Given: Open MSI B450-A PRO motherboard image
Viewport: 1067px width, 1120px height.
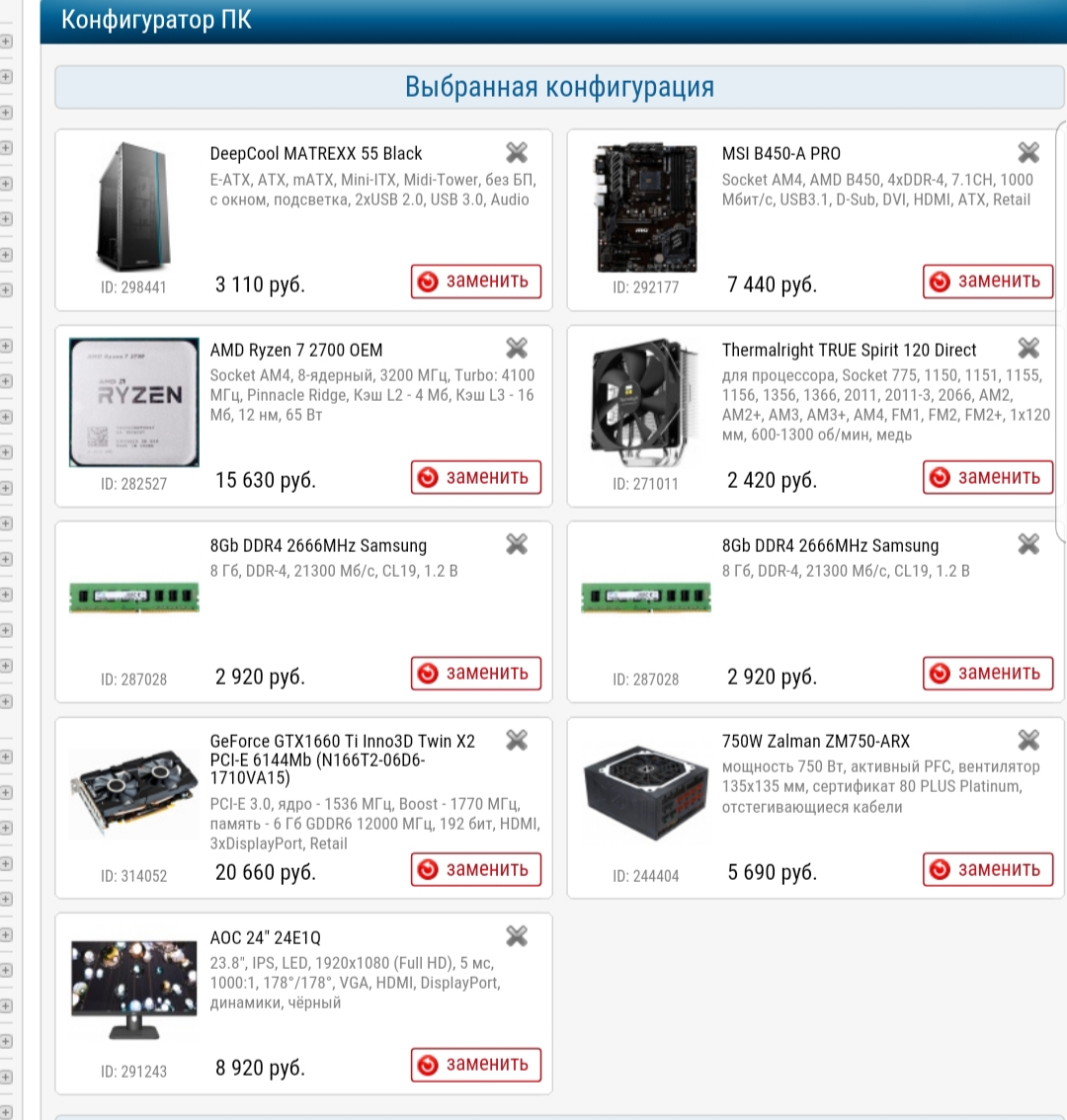Looking at the screenshot, I should pos(646,207).
